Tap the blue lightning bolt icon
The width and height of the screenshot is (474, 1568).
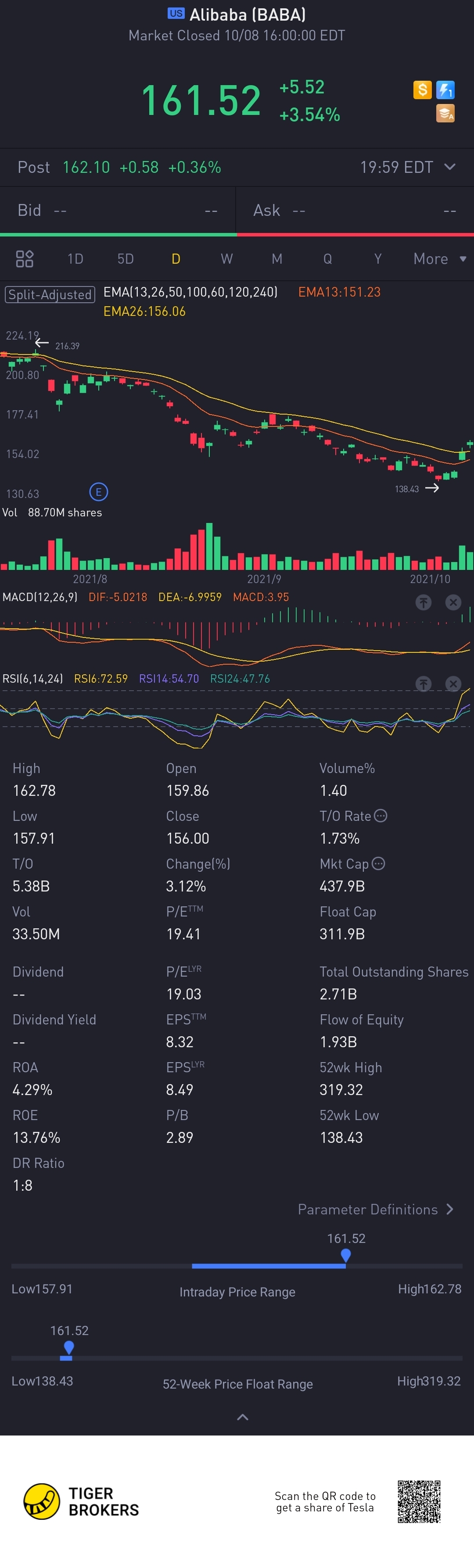pos(445,90)
